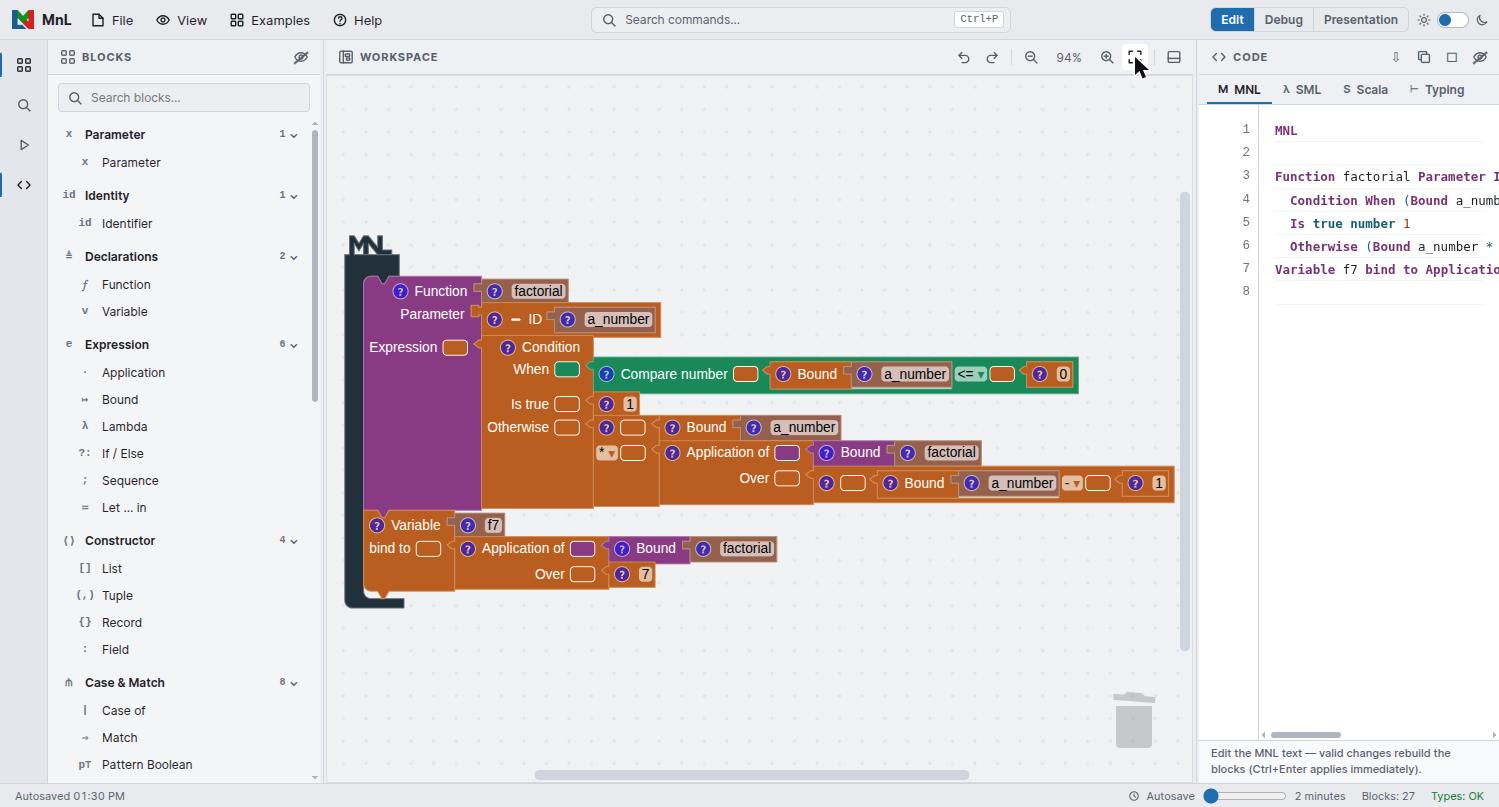Open help for the Compare number block
Screen dimensions: 1499x807
pyautogui.click(x=606, y=374)
